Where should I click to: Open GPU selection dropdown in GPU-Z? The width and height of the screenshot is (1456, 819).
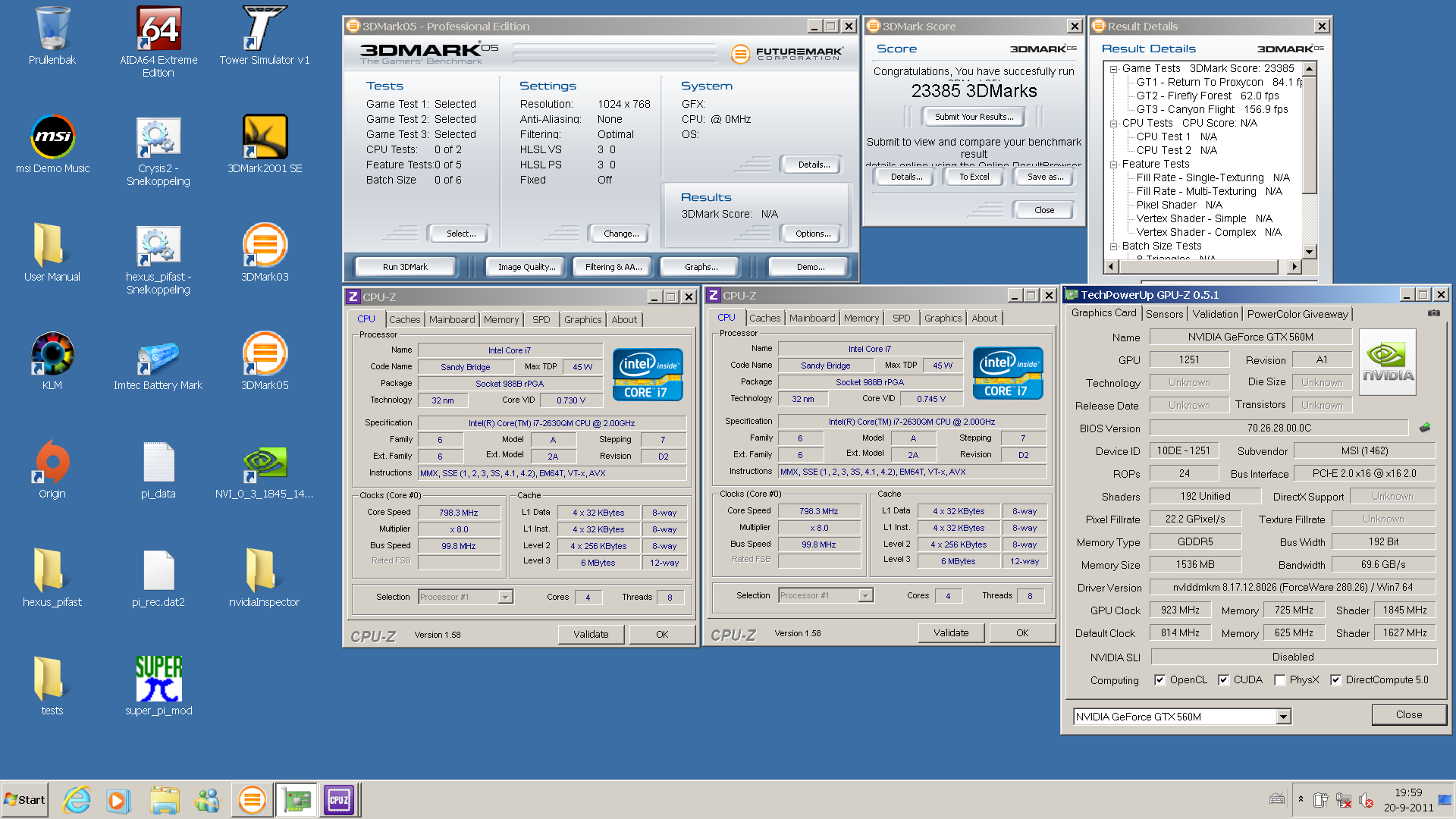coord(1283,717)
